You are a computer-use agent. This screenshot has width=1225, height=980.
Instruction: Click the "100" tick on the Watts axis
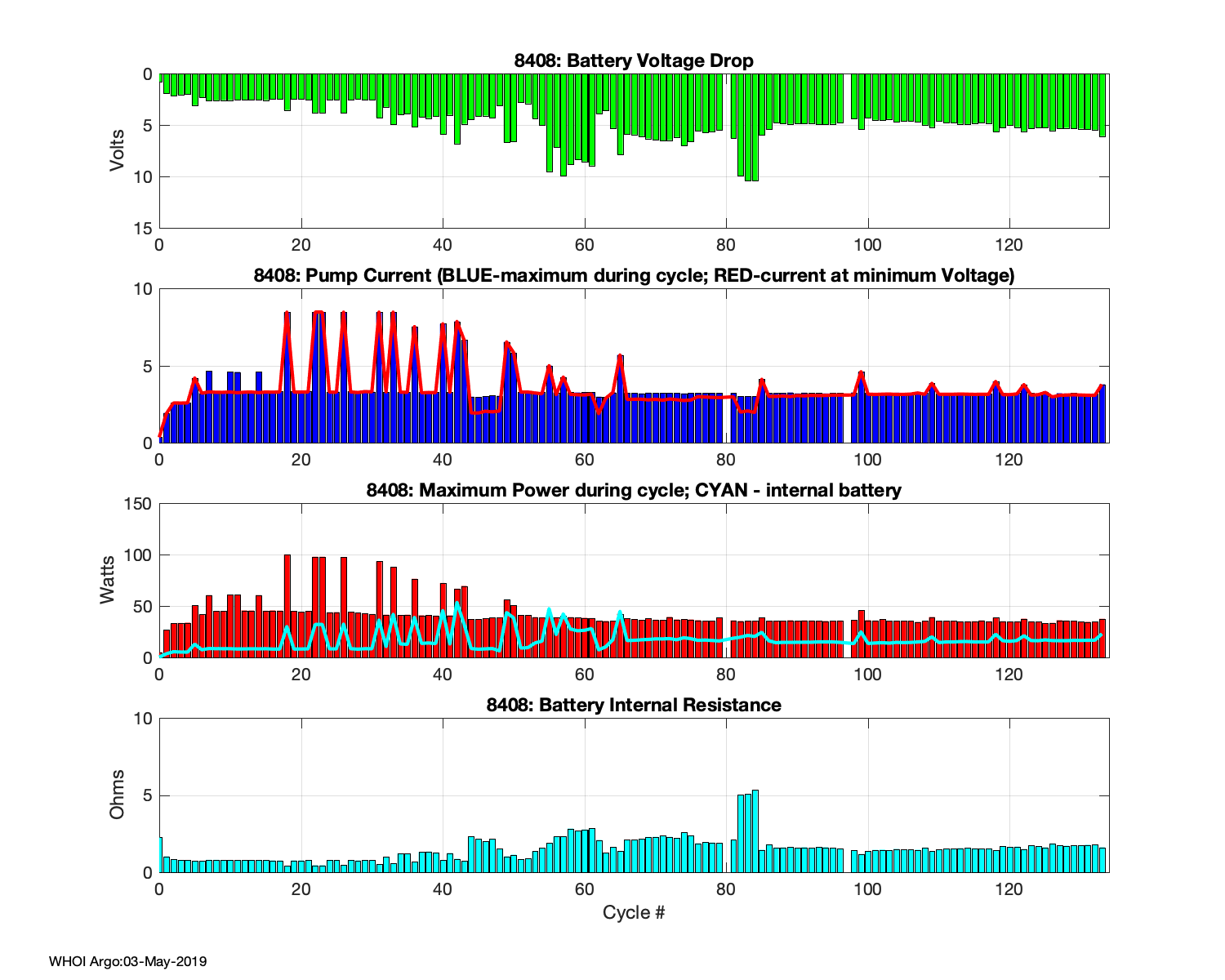click(x=138, y=555)
